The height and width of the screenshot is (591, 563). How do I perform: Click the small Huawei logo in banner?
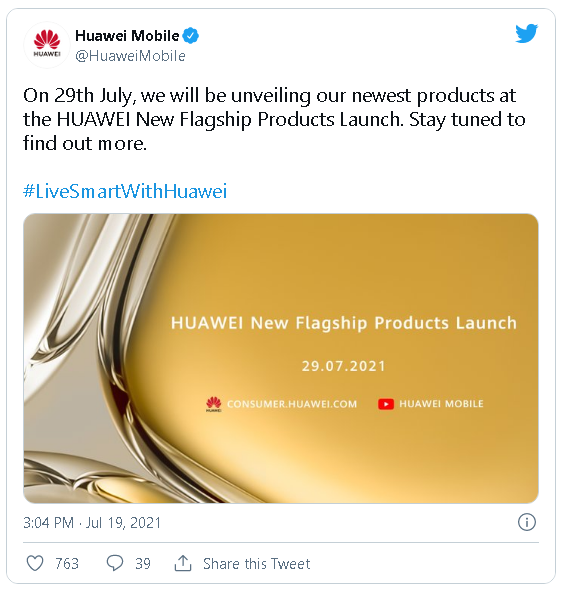[x=214, y=404]
